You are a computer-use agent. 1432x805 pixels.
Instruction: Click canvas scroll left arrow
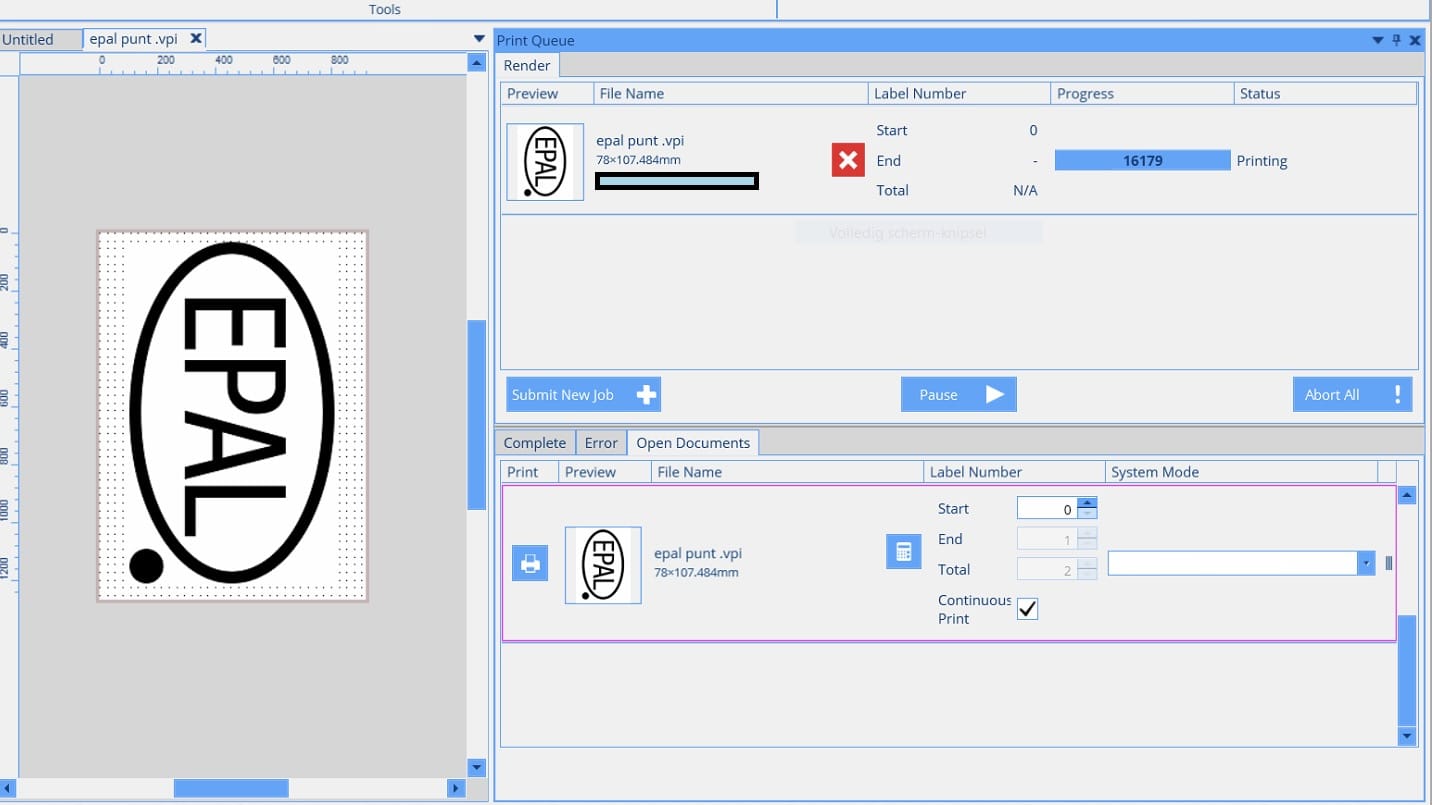coord(9,788)
